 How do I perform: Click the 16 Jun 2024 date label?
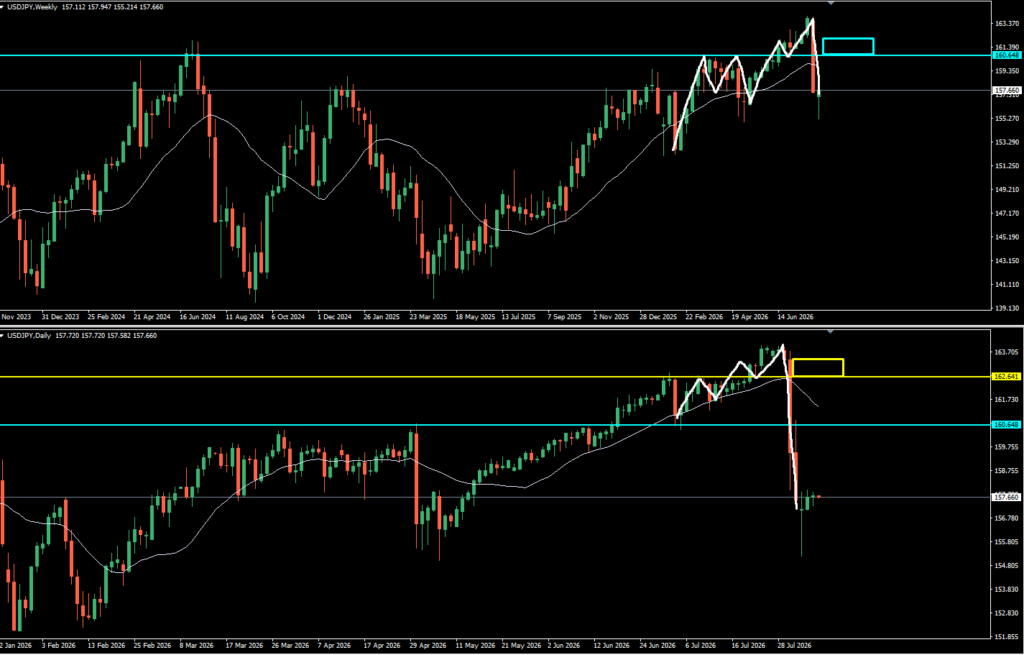coord(197,317)
